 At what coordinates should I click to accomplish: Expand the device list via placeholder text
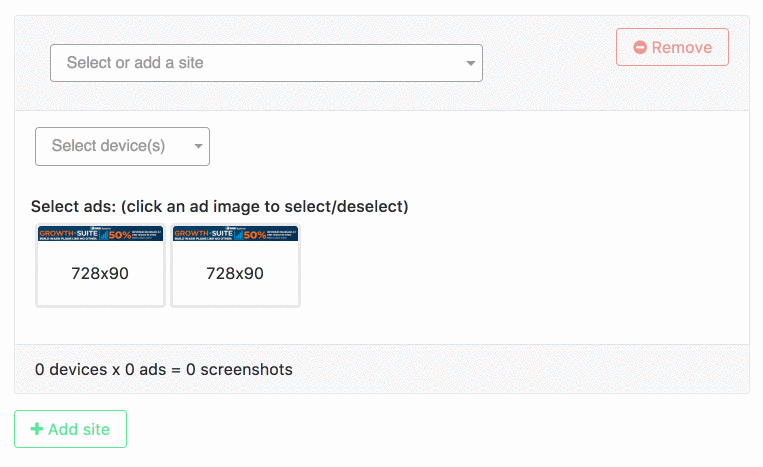click(108, 145)
